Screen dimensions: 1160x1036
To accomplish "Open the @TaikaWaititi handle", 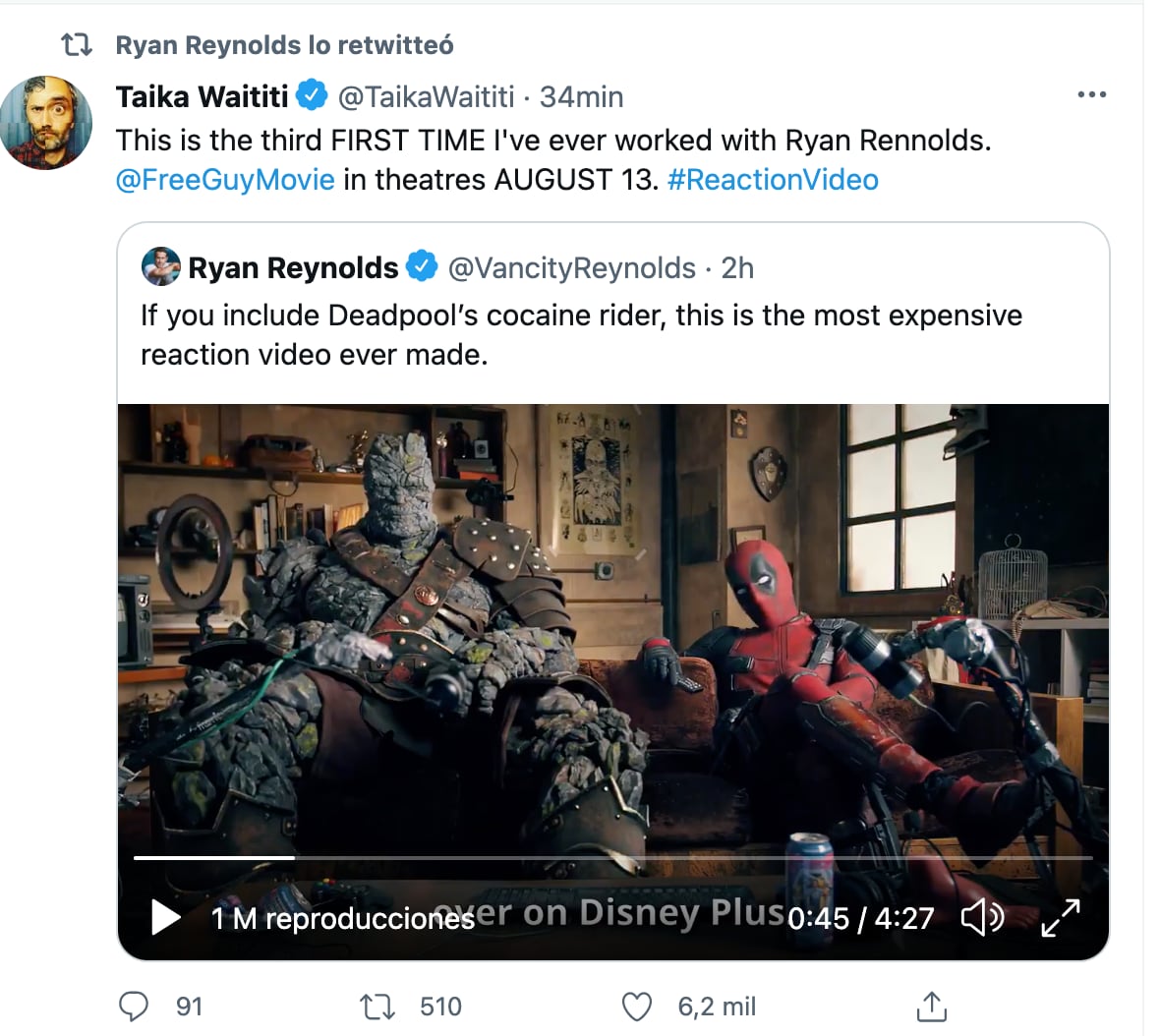I will pyautogui.click(x=426, y=96).
